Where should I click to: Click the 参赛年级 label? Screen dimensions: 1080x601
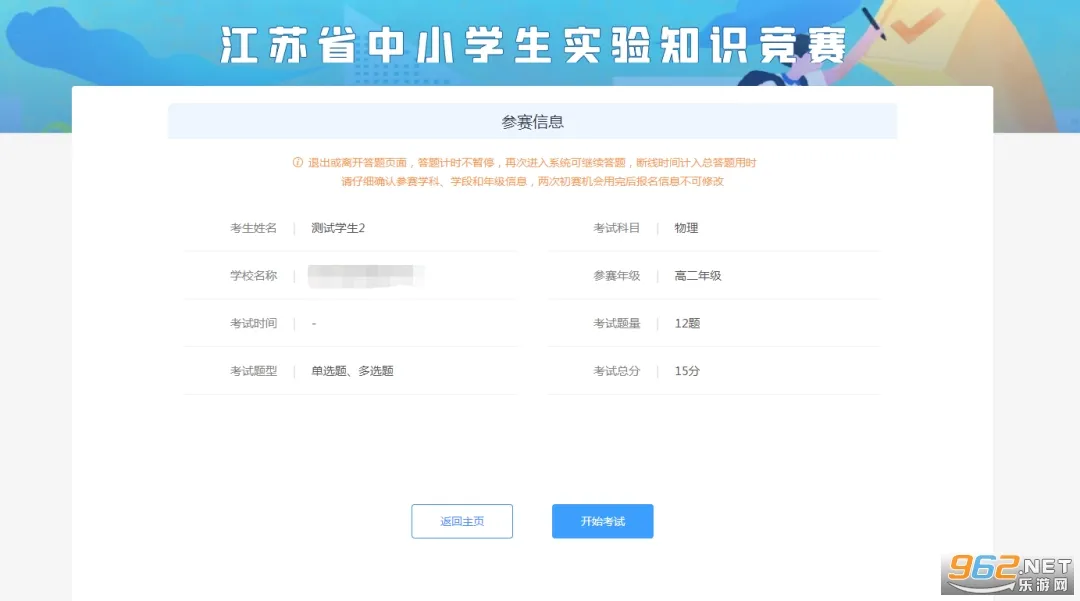point(616,275)
